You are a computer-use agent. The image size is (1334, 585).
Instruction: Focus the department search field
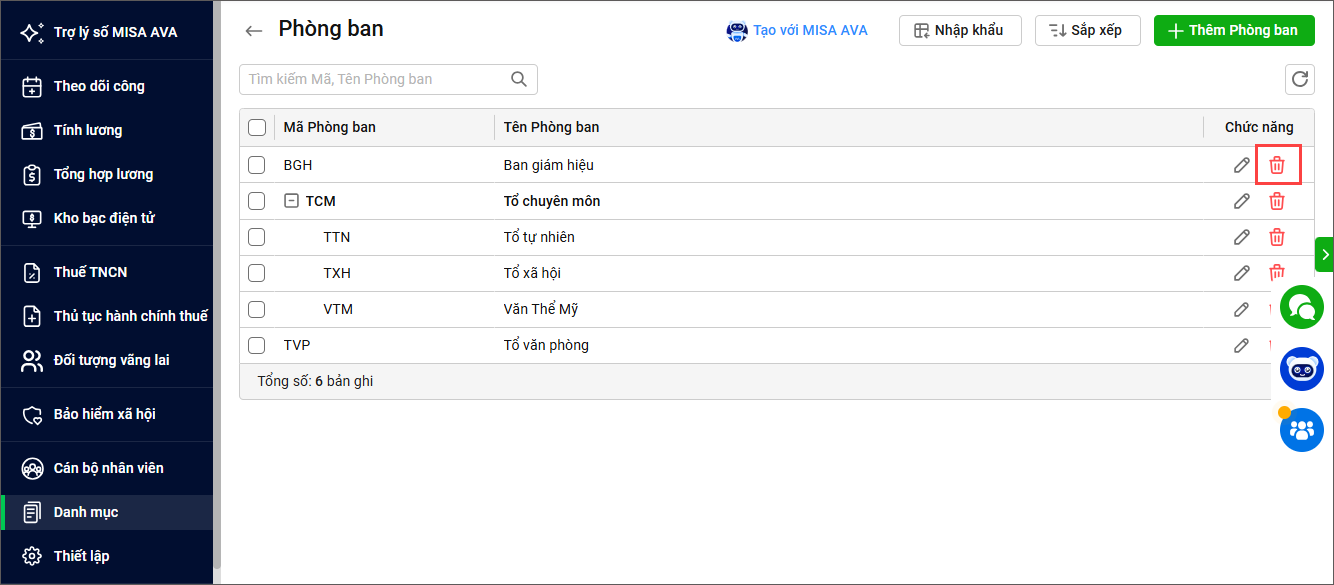pos(377,80)
